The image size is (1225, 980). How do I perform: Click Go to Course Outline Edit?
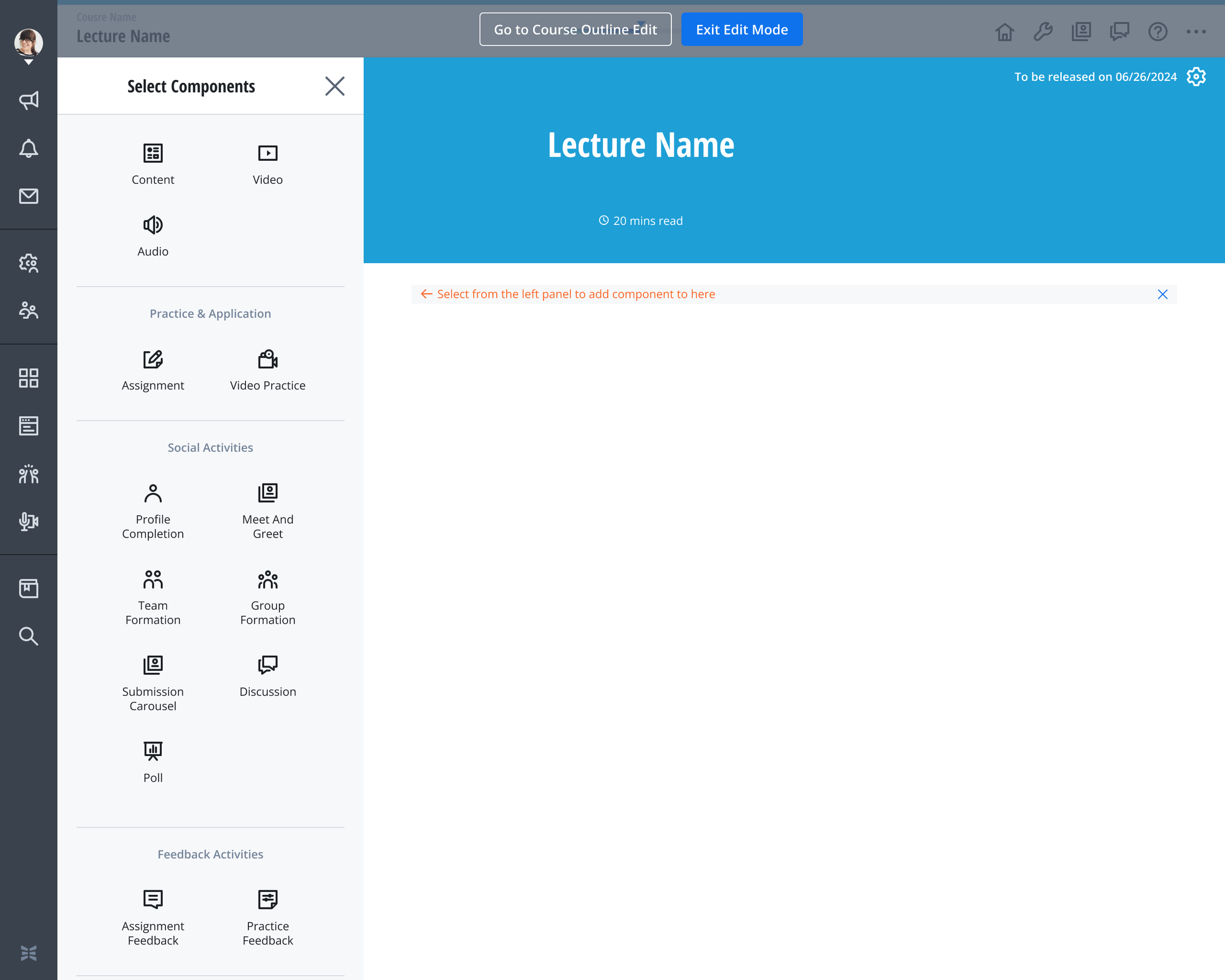pyautogui.click(x=575, y=29)
